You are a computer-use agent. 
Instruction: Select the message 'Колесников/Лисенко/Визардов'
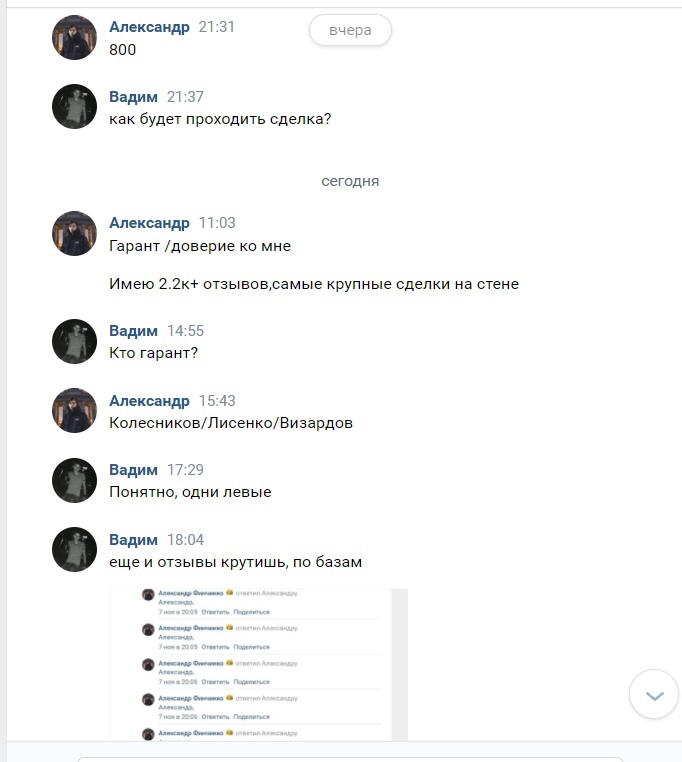(231, 423)
